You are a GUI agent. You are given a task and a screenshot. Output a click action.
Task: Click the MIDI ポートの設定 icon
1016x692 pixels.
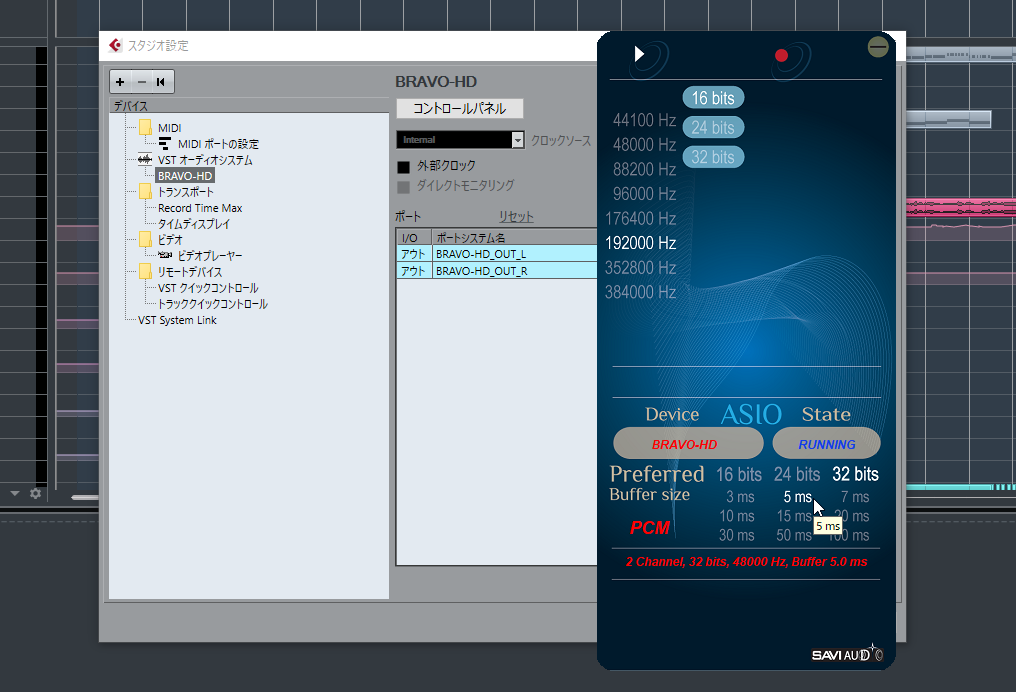(x=165, y=144)
